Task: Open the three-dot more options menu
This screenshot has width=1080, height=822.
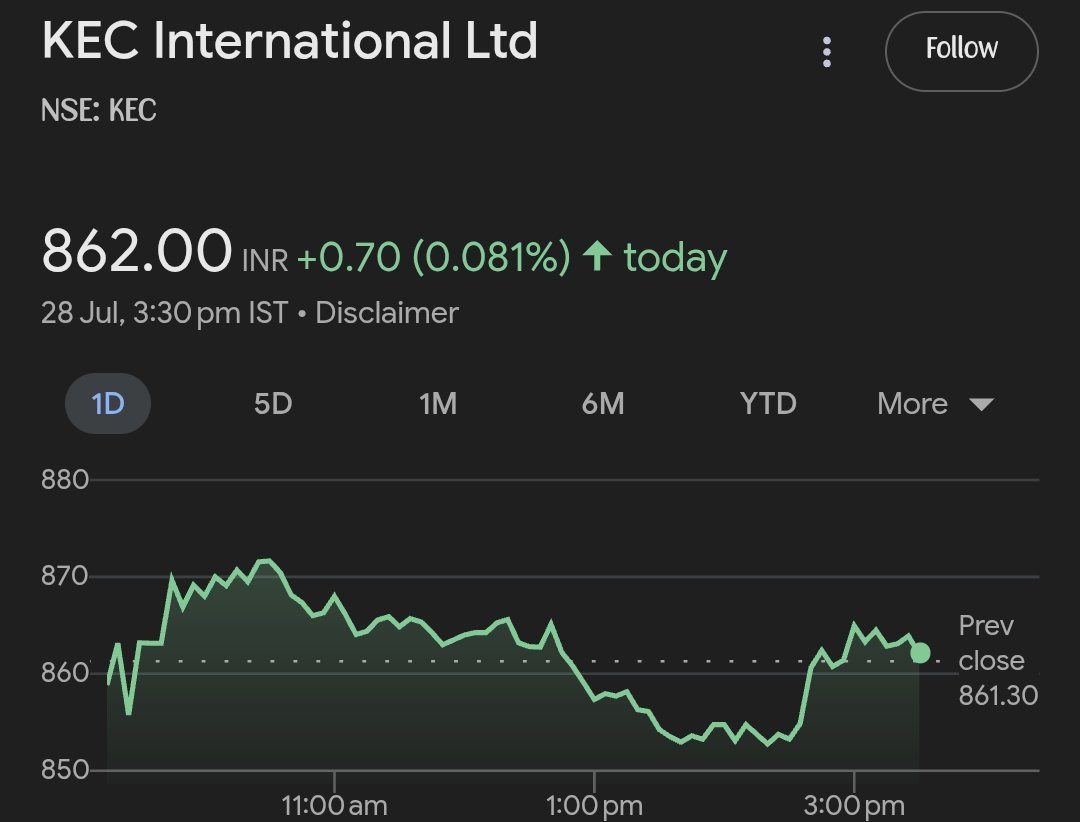Action: coord(827,52)
